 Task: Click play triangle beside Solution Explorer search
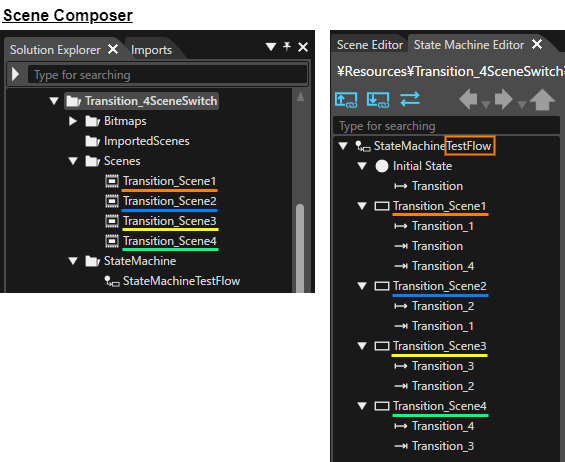(15, 74)
